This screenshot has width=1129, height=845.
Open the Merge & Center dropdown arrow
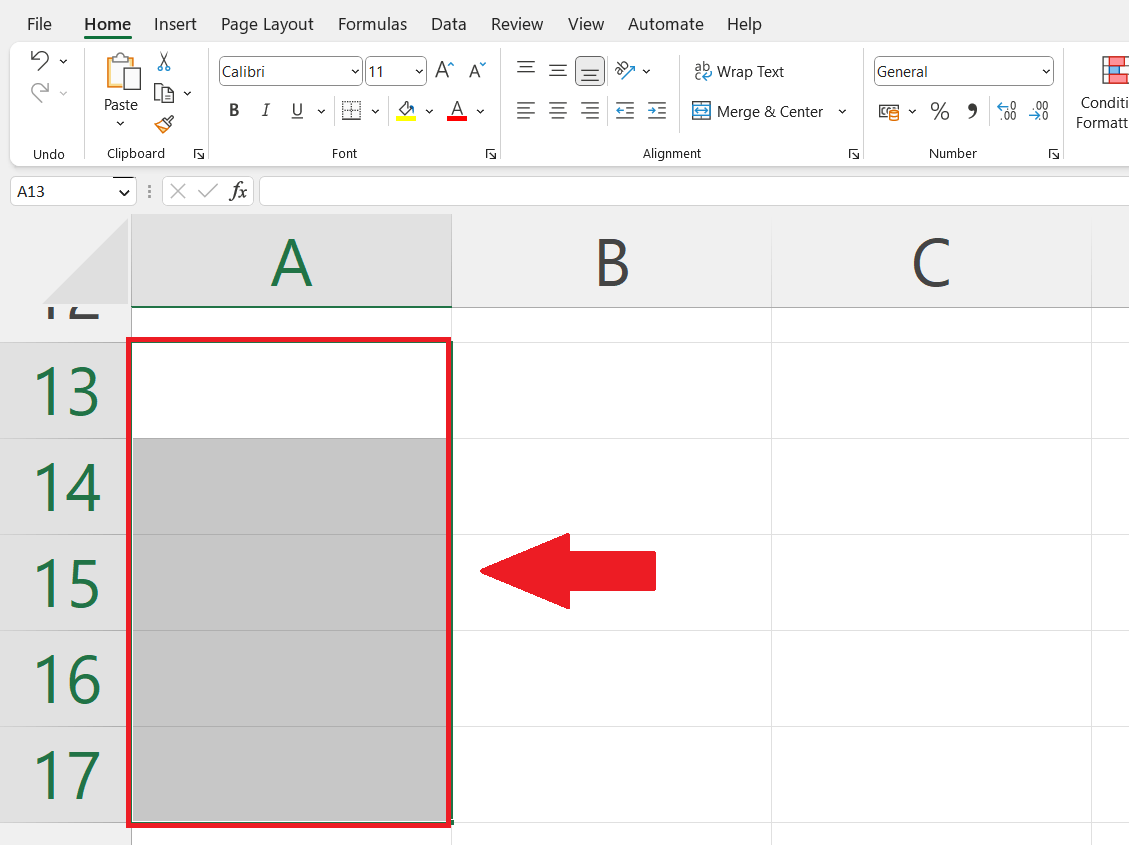tap(842, 111)
